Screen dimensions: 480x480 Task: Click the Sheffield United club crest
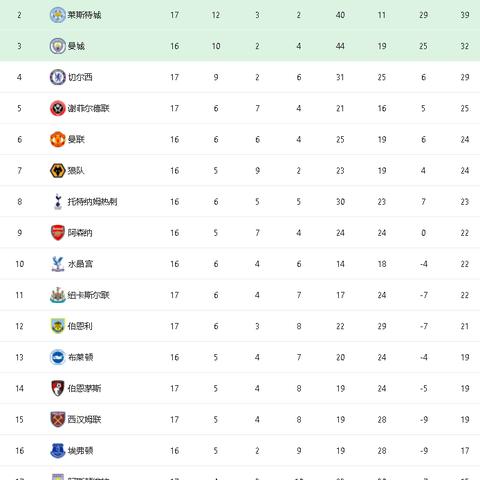point(57,108)
